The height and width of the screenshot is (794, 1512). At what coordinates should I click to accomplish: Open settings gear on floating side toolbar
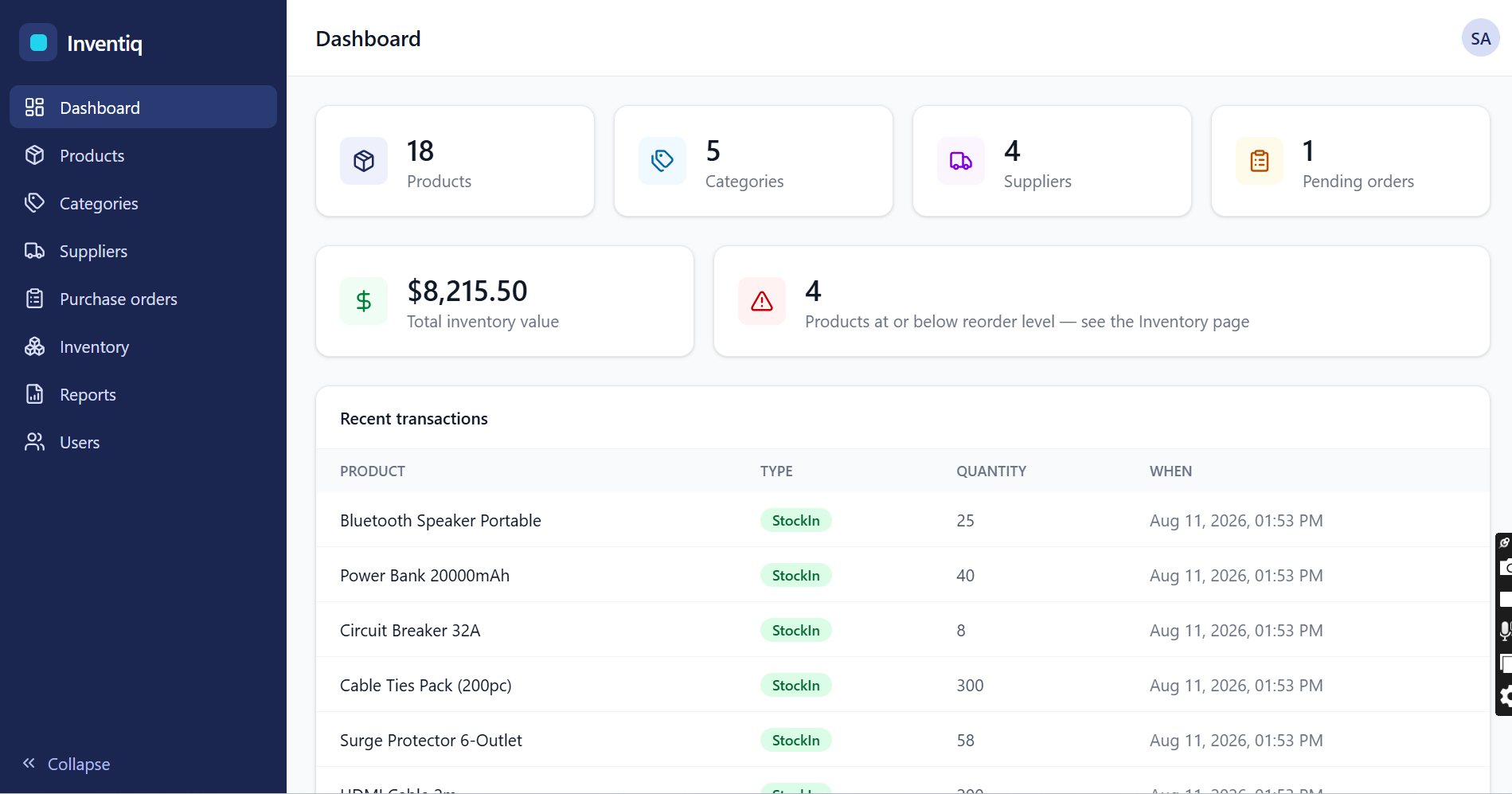pos(1506,697)
